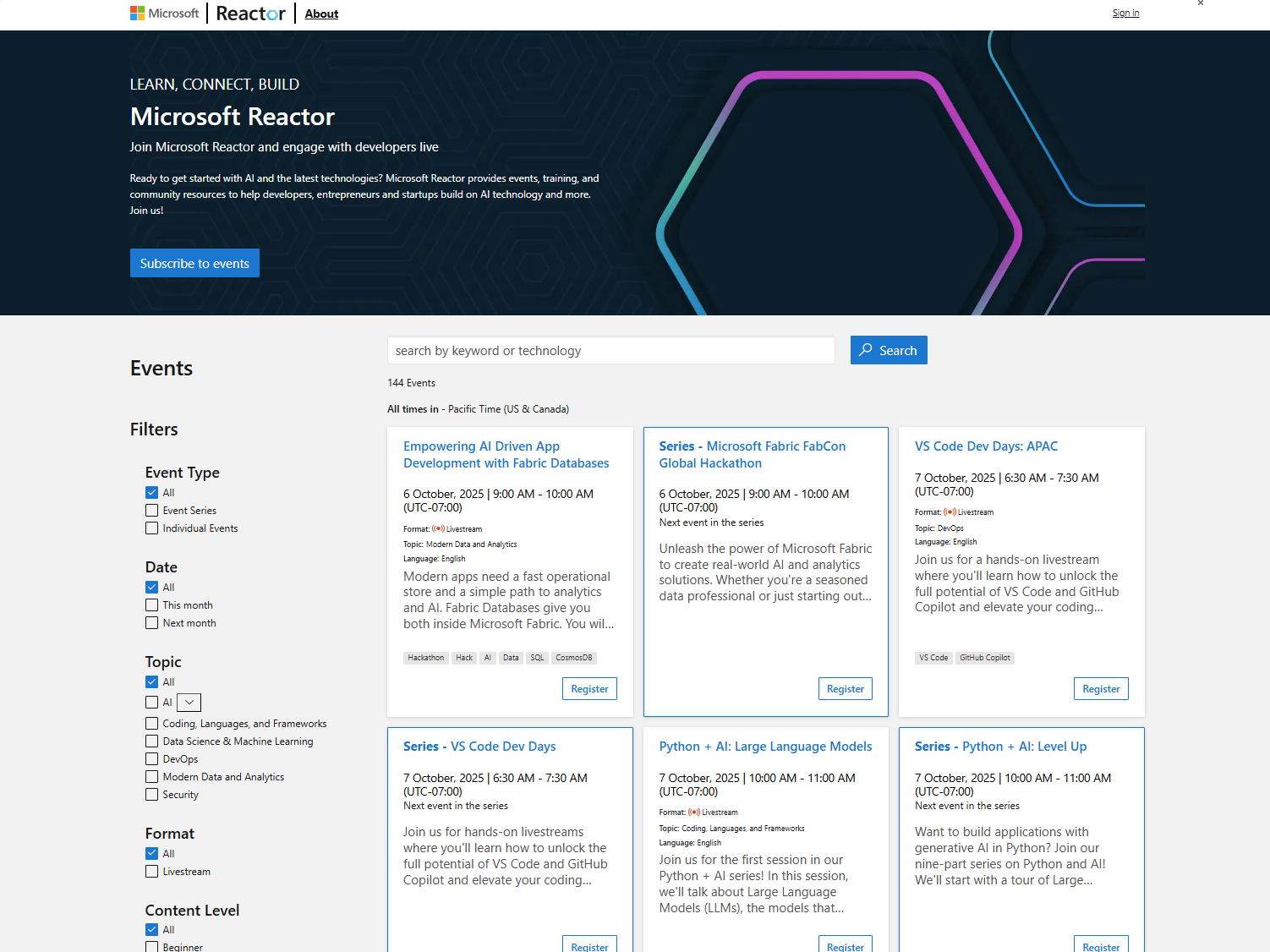Open Empowering AI Driven App Development event
The image size is (1270, 952).
[506, 455]
